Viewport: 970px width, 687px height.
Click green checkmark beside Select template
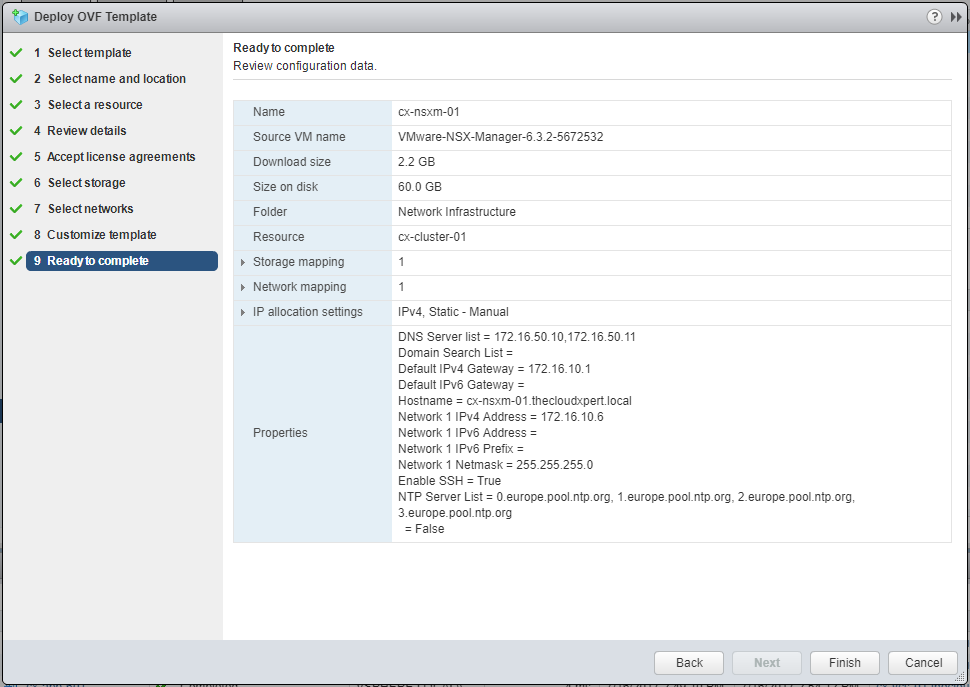coord(16,53)
